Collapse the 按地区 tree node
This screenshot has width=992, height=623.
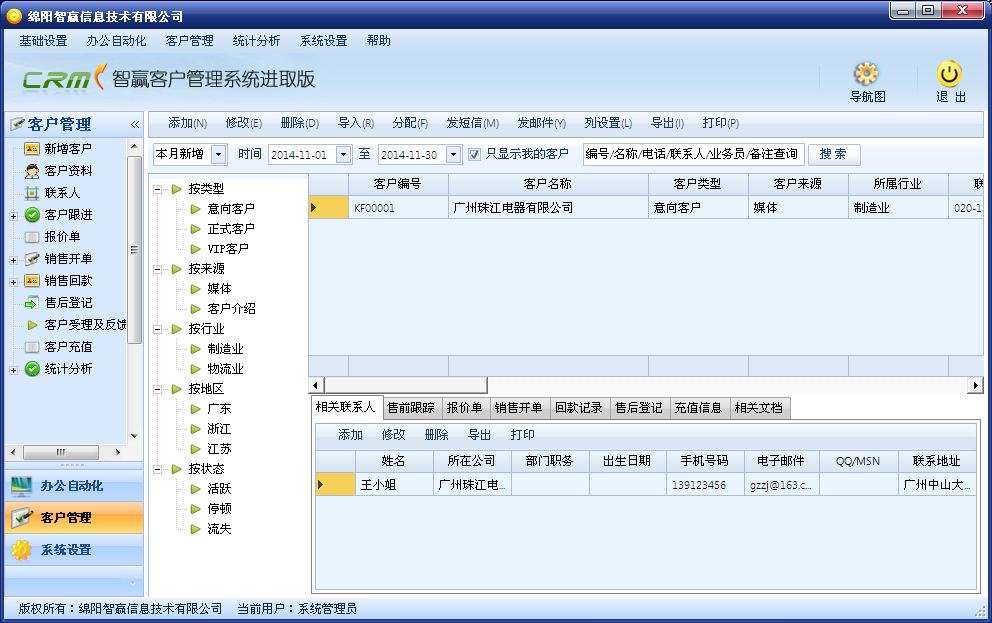point(158,390)
